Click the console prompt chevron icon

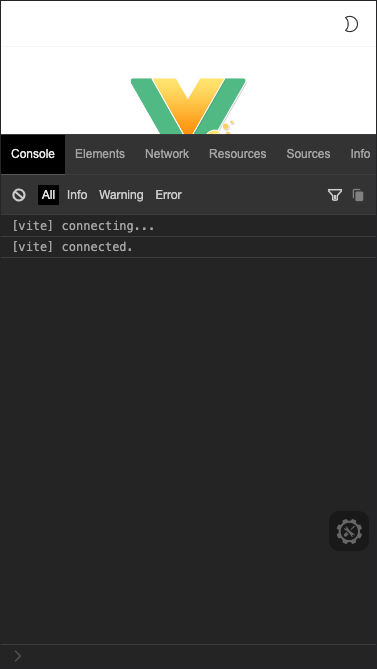[18, 656]
